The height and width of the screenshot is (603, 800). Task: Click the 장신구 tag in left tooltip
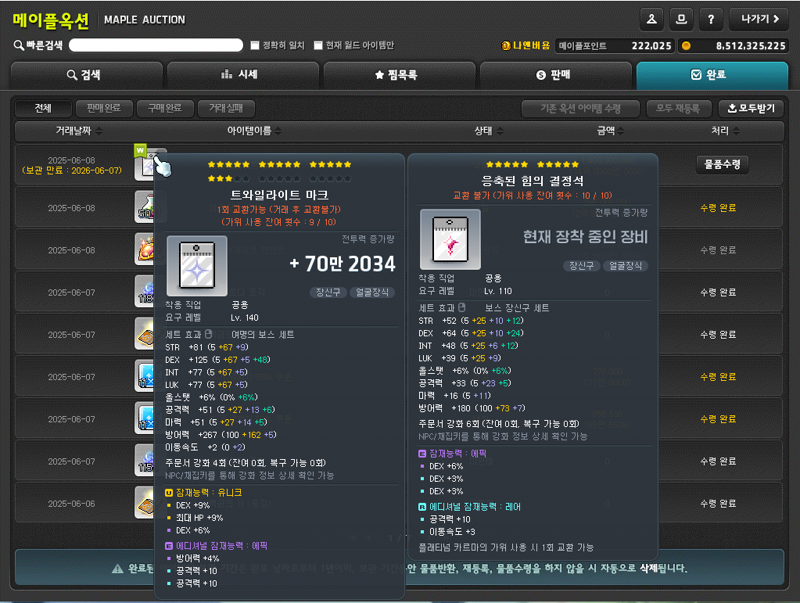[328, 292]
